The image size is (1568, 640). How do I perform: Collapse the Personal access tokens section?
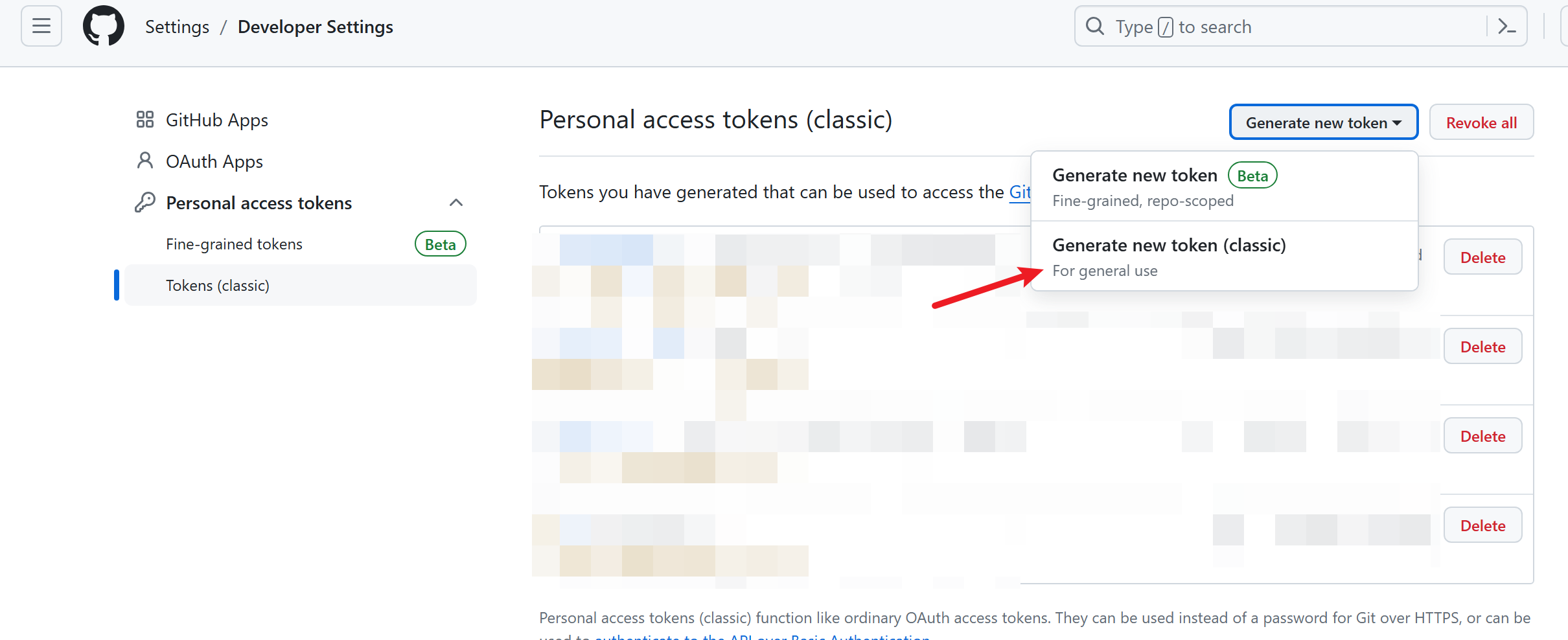(x=456, y=203)
